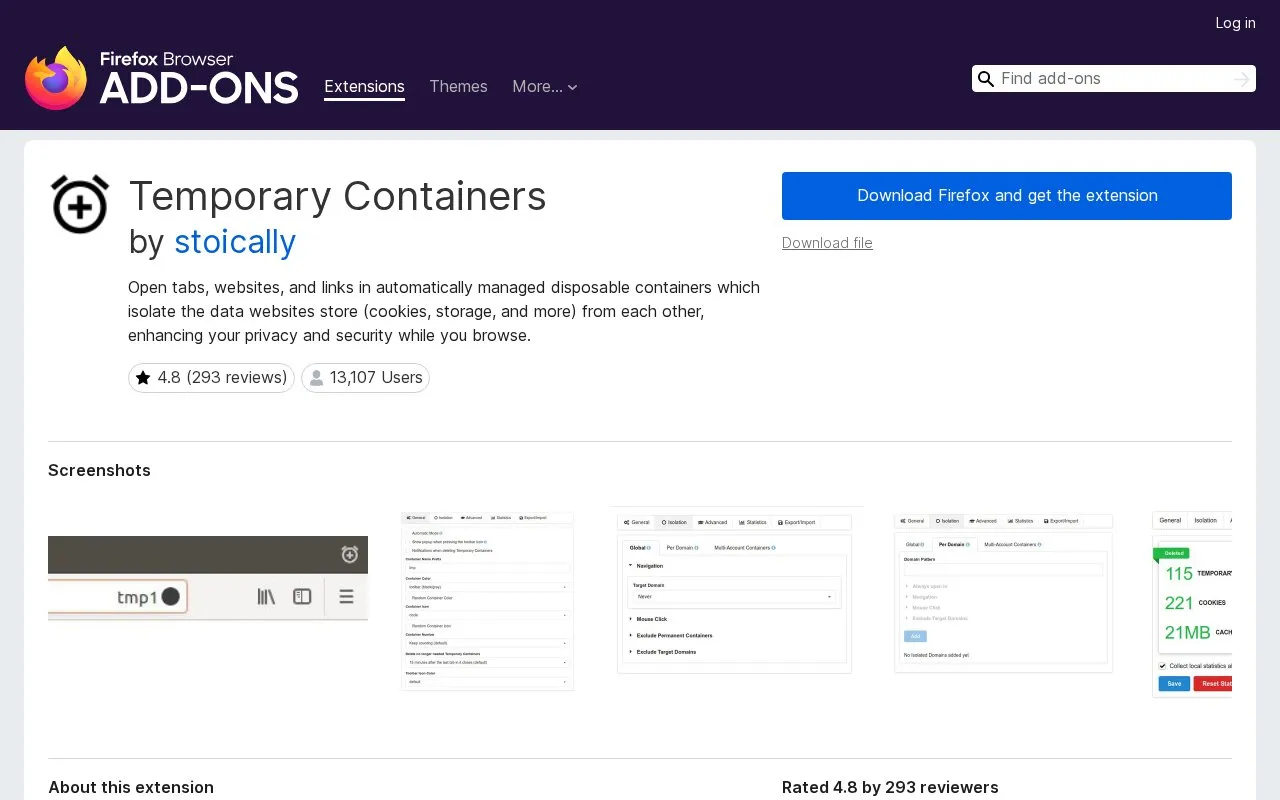Submit search with arrow icon
Screen dimensions: 1280x800
[x=1242, y=79]
